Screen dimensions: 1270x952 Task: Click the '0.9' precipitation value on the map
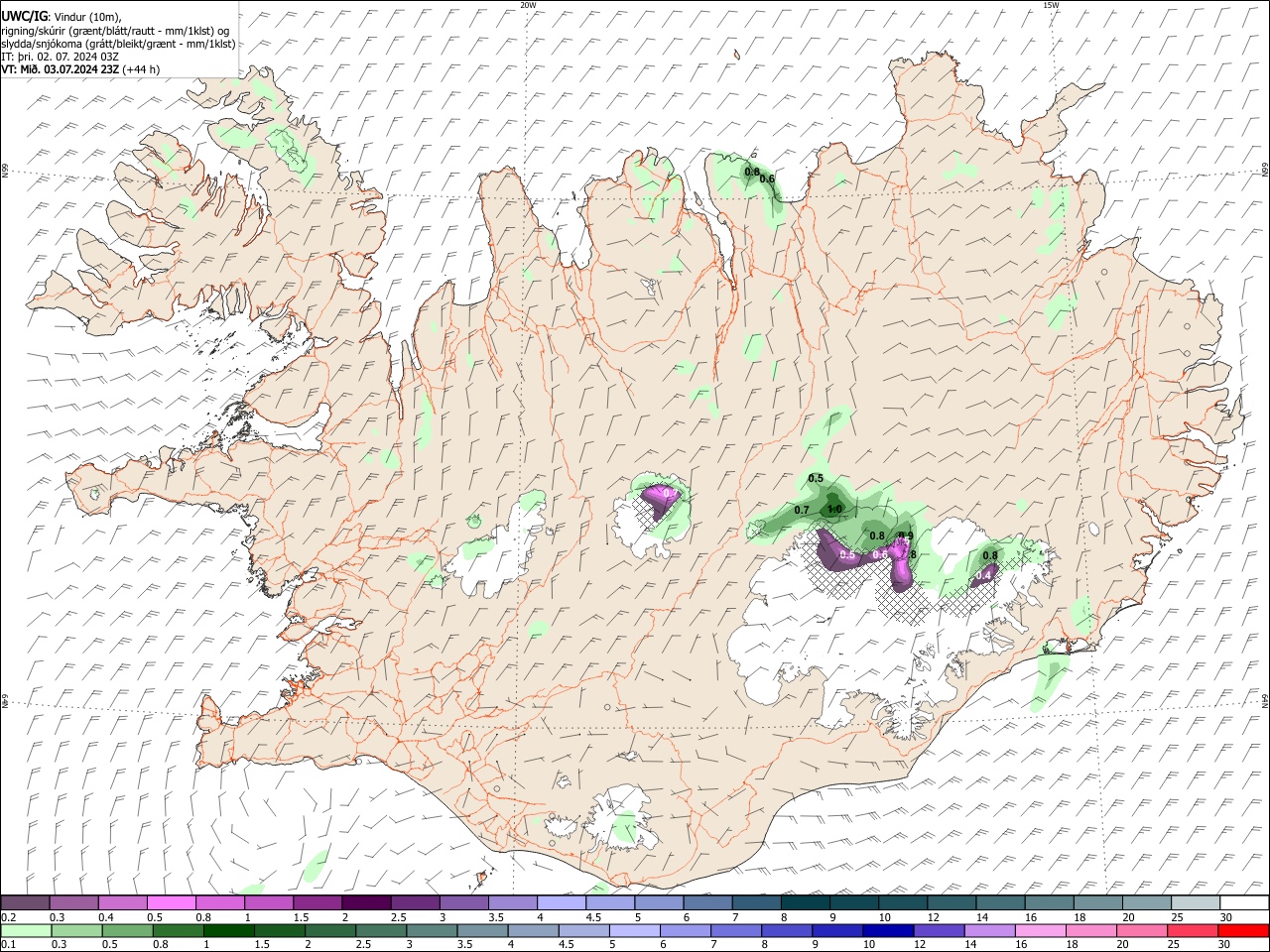(x=905, y=536)
